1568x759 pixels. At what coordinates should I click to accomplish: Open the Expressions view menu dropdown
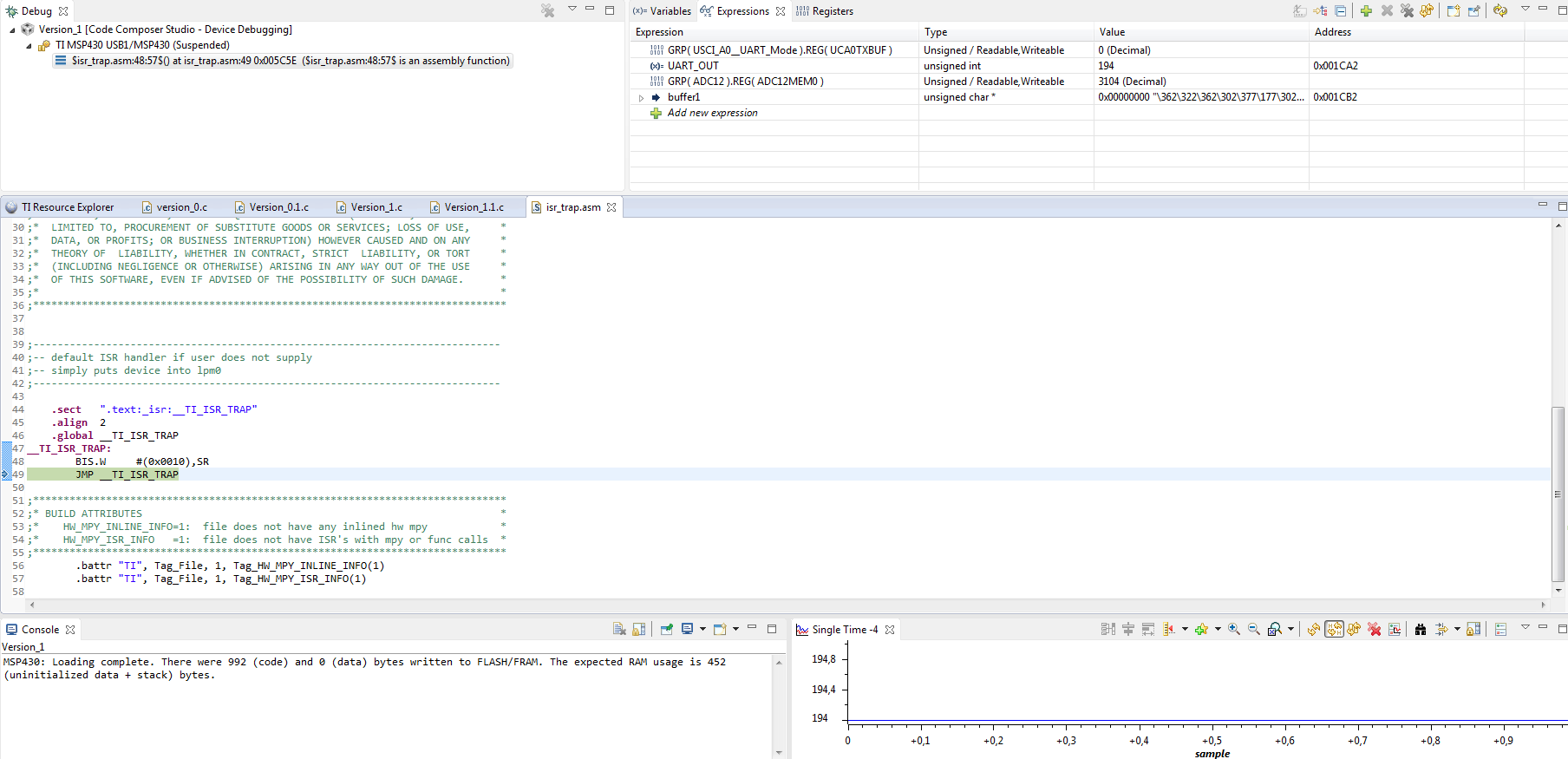pyautogui.click(x=1525, y=10)
